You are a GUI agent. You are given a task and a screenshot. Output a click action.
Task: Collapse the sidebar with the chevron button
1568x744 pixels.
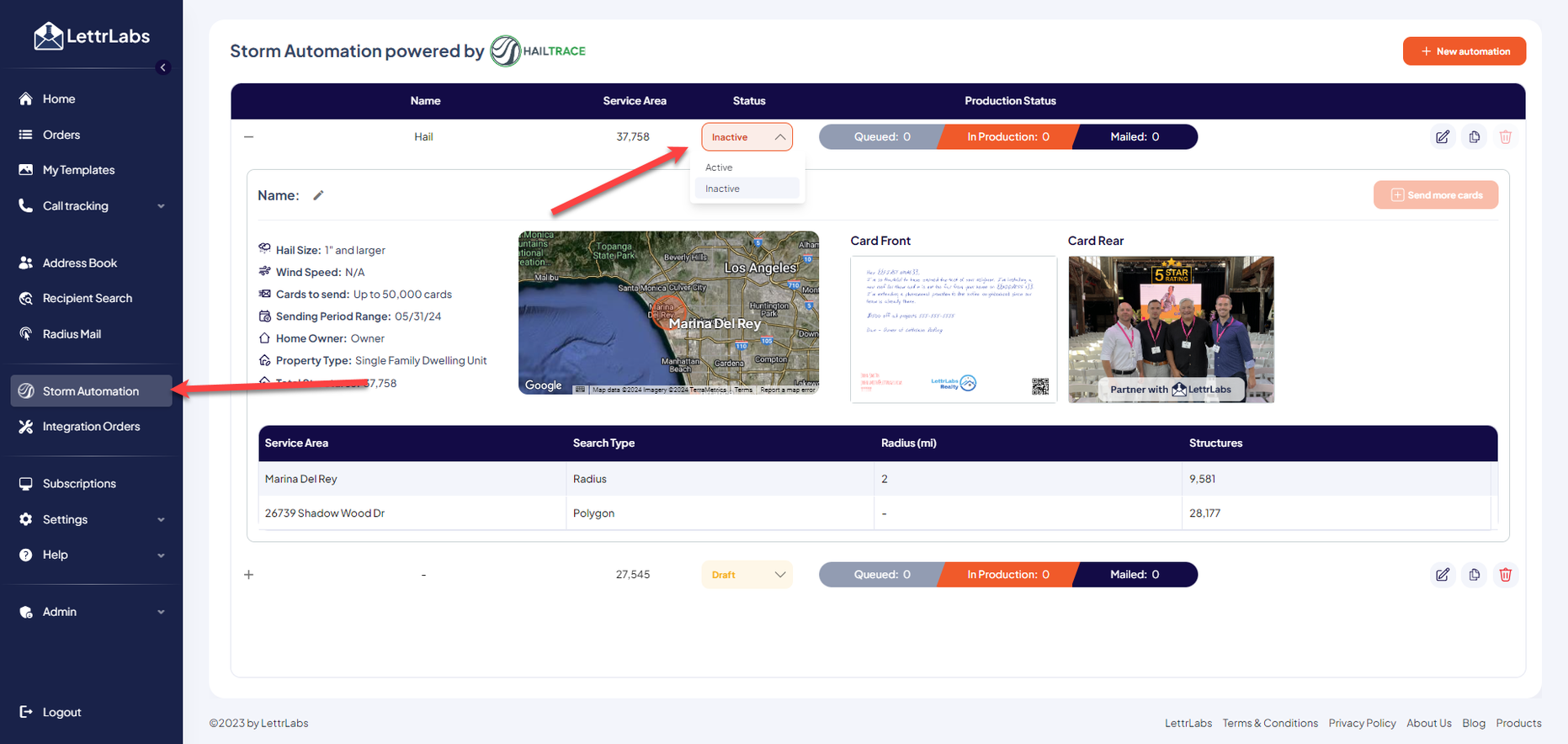(x=163, y=67)
